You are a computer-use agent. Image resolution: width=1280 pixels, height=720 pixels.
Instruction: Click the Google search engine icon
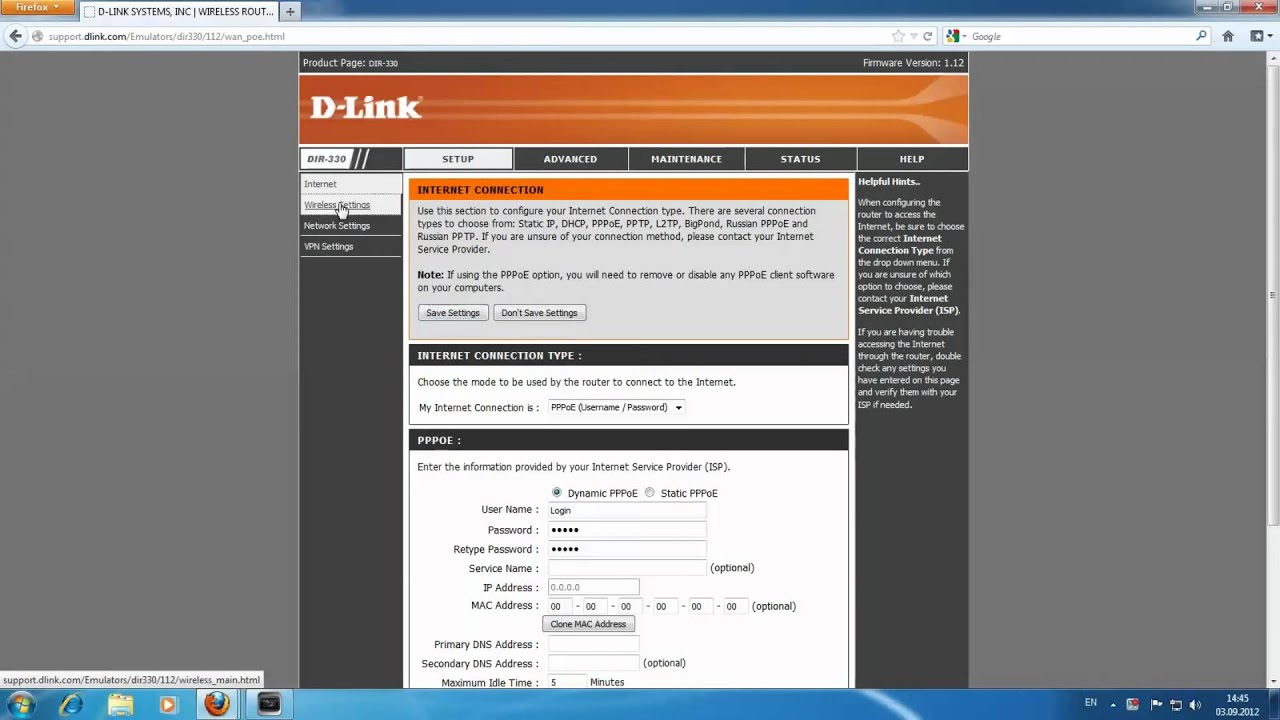(952, 36)
